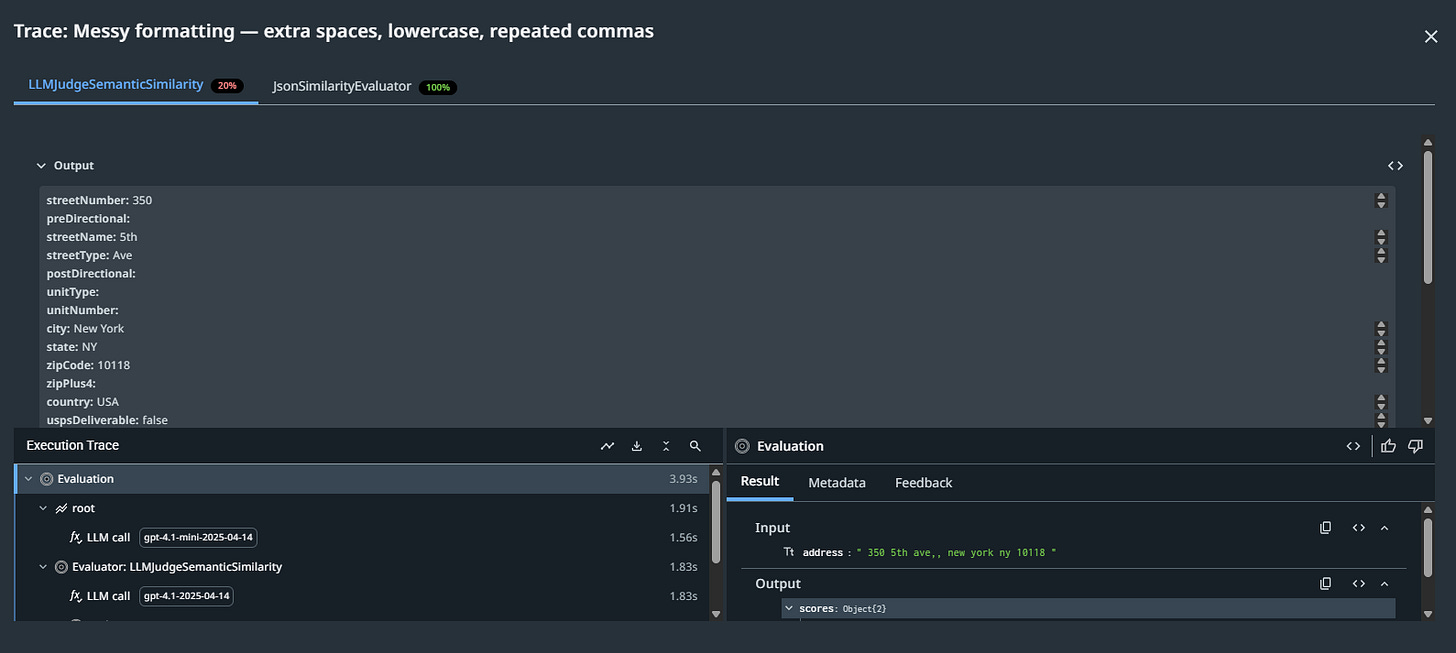This screenshot has height=653, width=1456.
Task: Copy the Input section contents
Action: pos(1326,528)
